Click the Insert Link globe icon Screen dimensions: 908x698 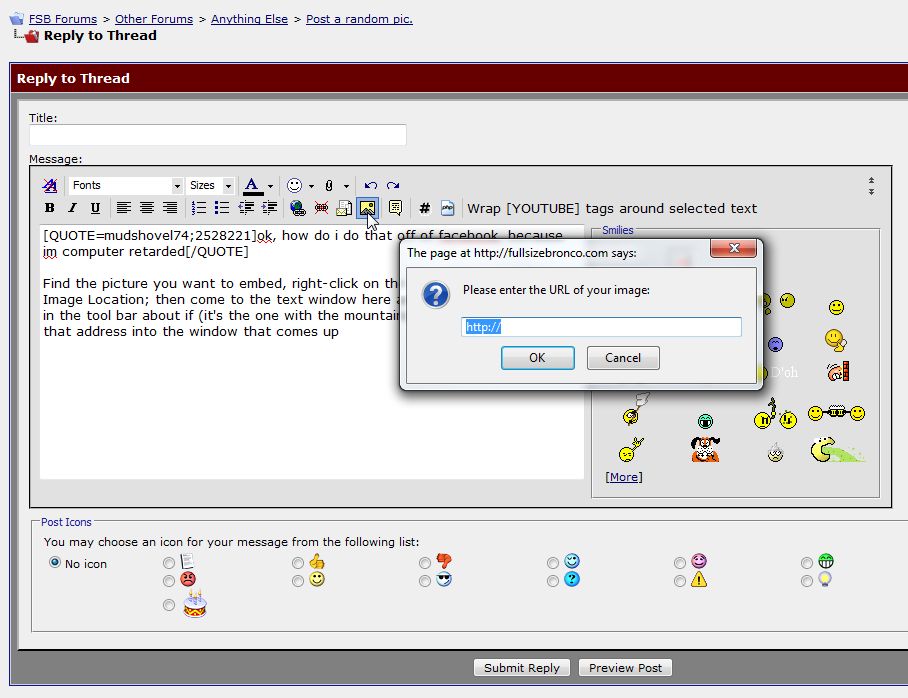point(297,208)
